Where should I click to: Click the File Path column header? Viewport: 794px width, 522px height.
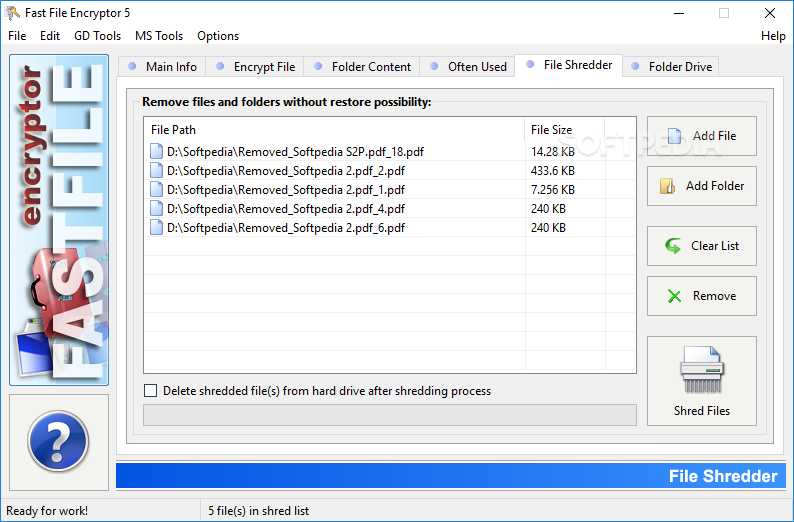(x=334, y=130)
